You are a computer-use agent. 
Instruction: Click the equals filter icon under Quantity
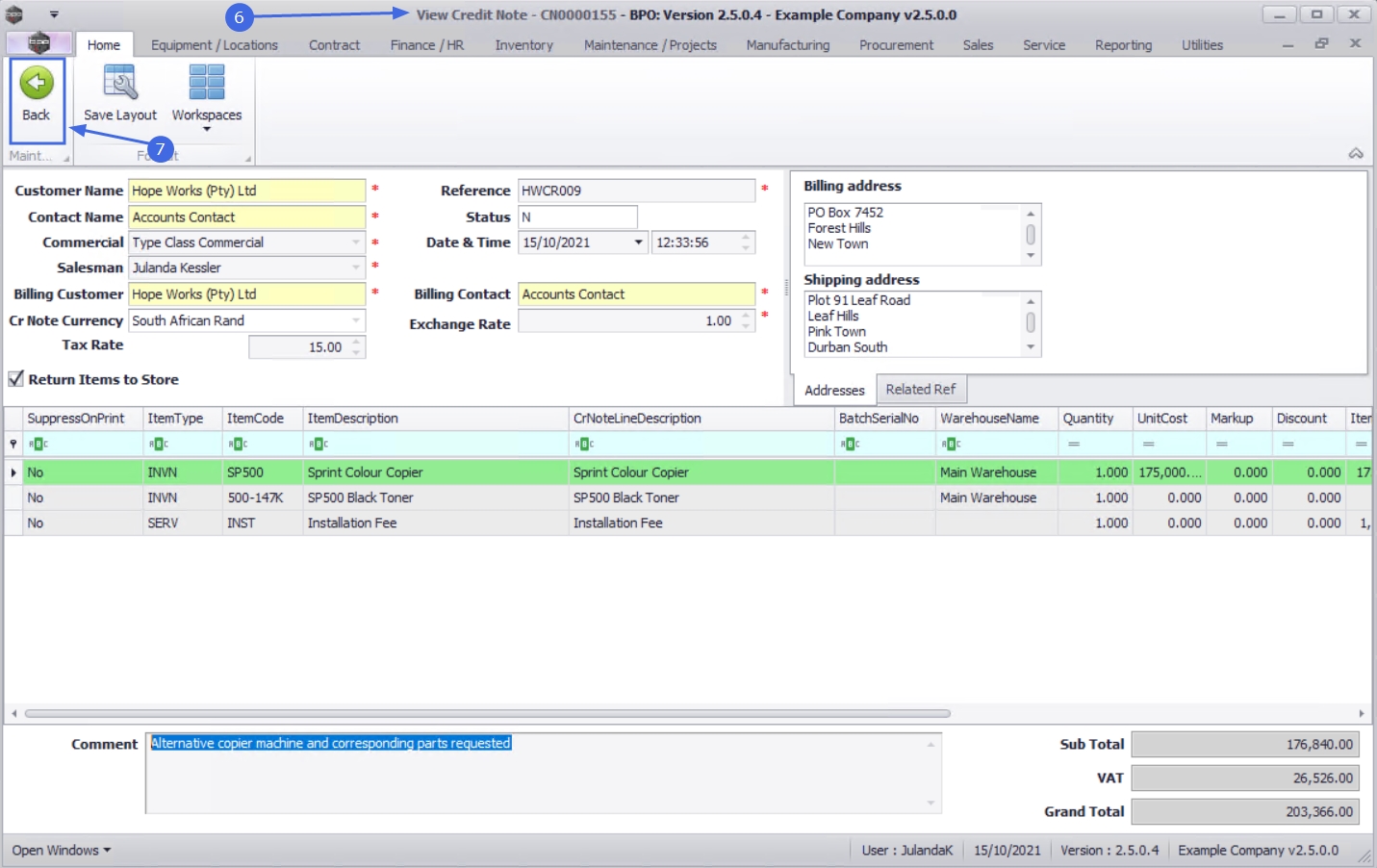pyautogui.click(x=1074, y=444)
